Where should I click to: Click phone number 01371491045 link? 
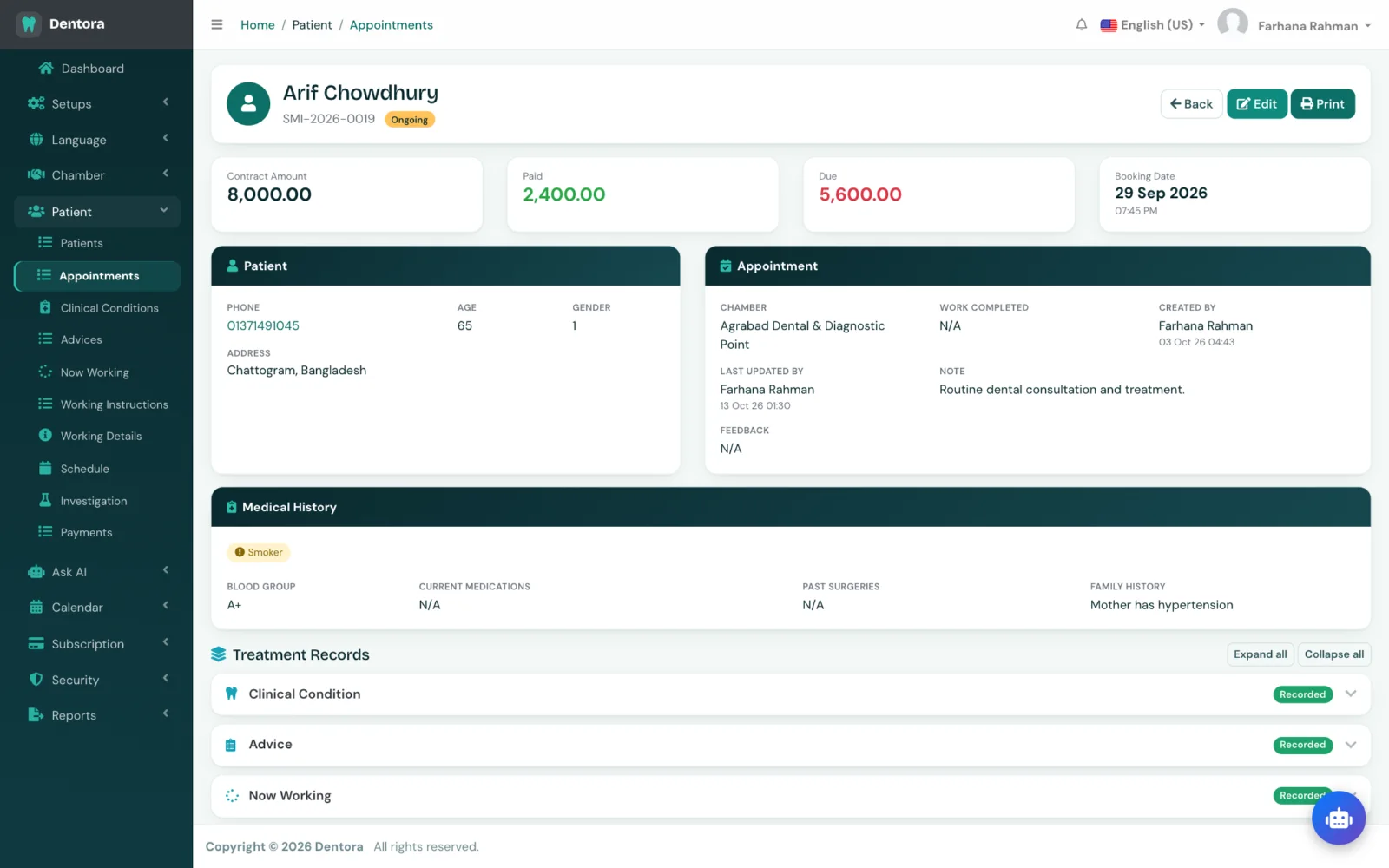coord(263,325)
